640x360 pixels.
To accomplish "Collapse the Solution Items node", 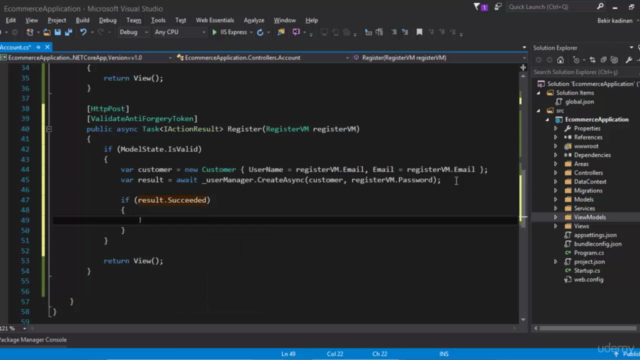I will (538, 93).
